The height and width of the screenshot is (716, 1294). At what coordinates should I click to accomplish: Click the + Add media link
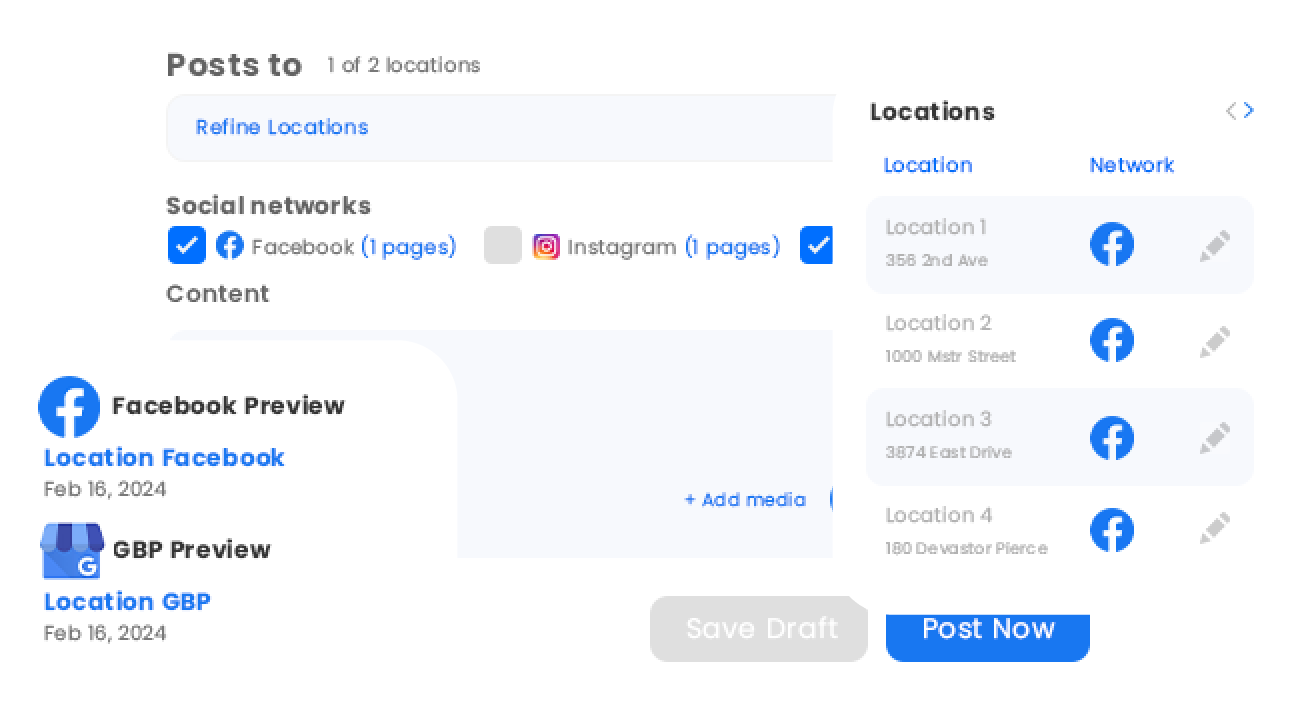pyautogui.click(x=745, y=500)
